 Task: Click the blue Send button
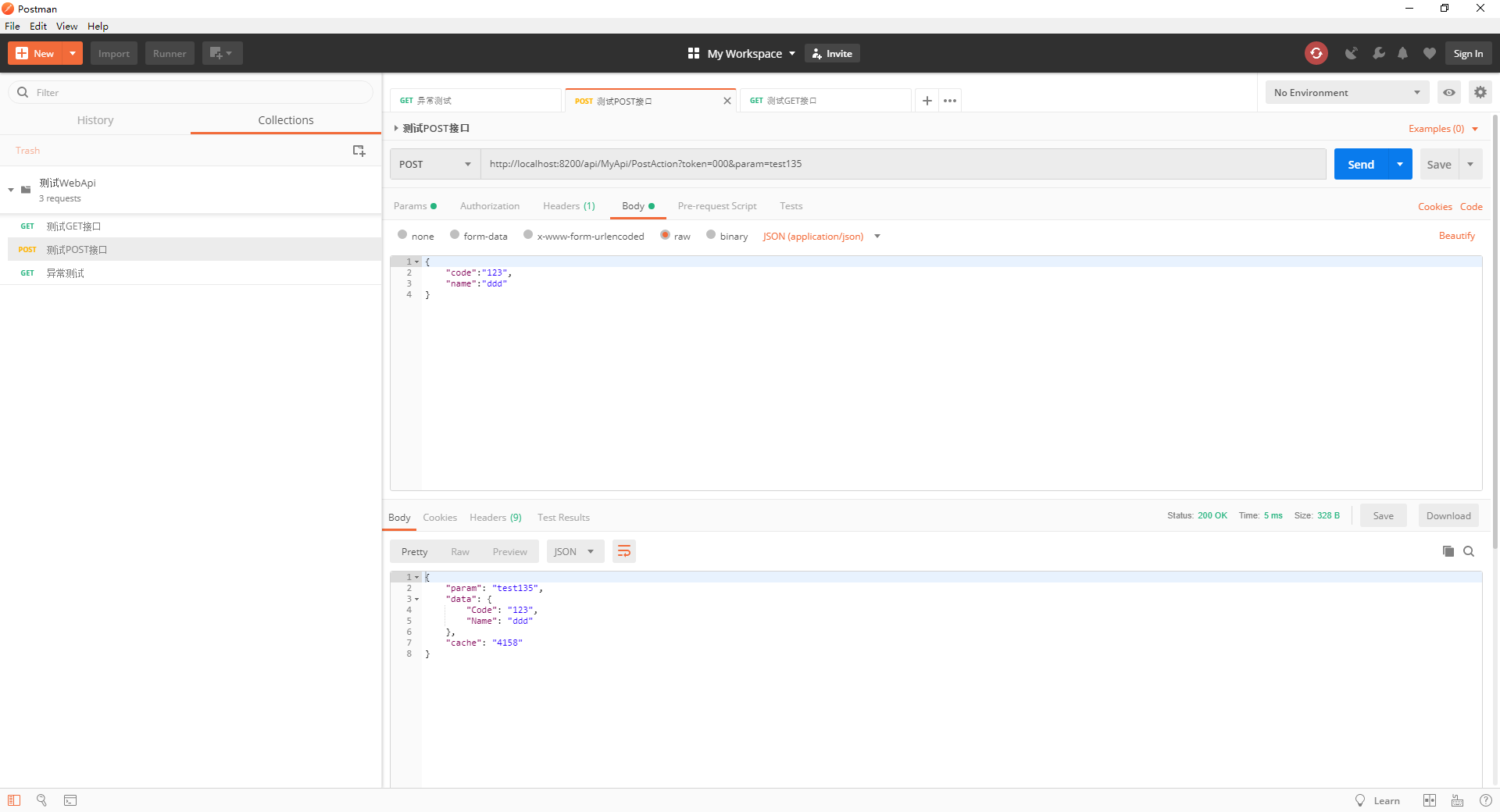(1360, 164)
